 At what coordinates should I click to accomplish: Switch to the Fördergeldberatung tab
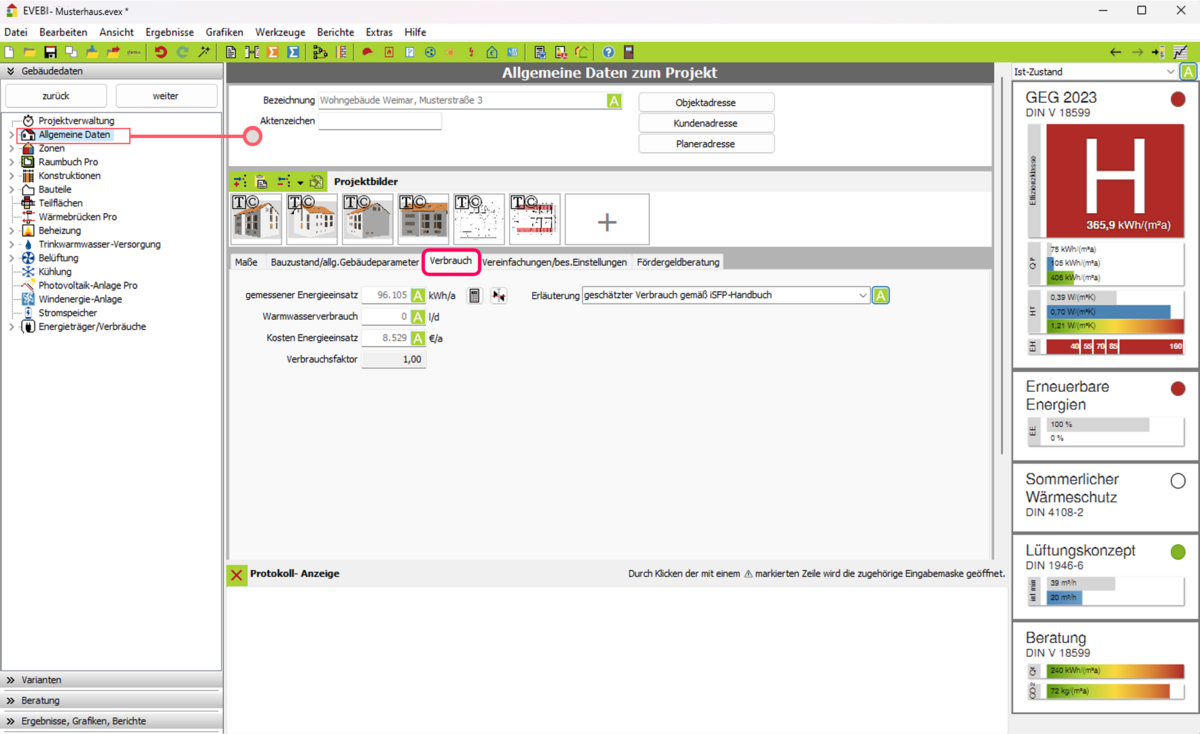678,262
